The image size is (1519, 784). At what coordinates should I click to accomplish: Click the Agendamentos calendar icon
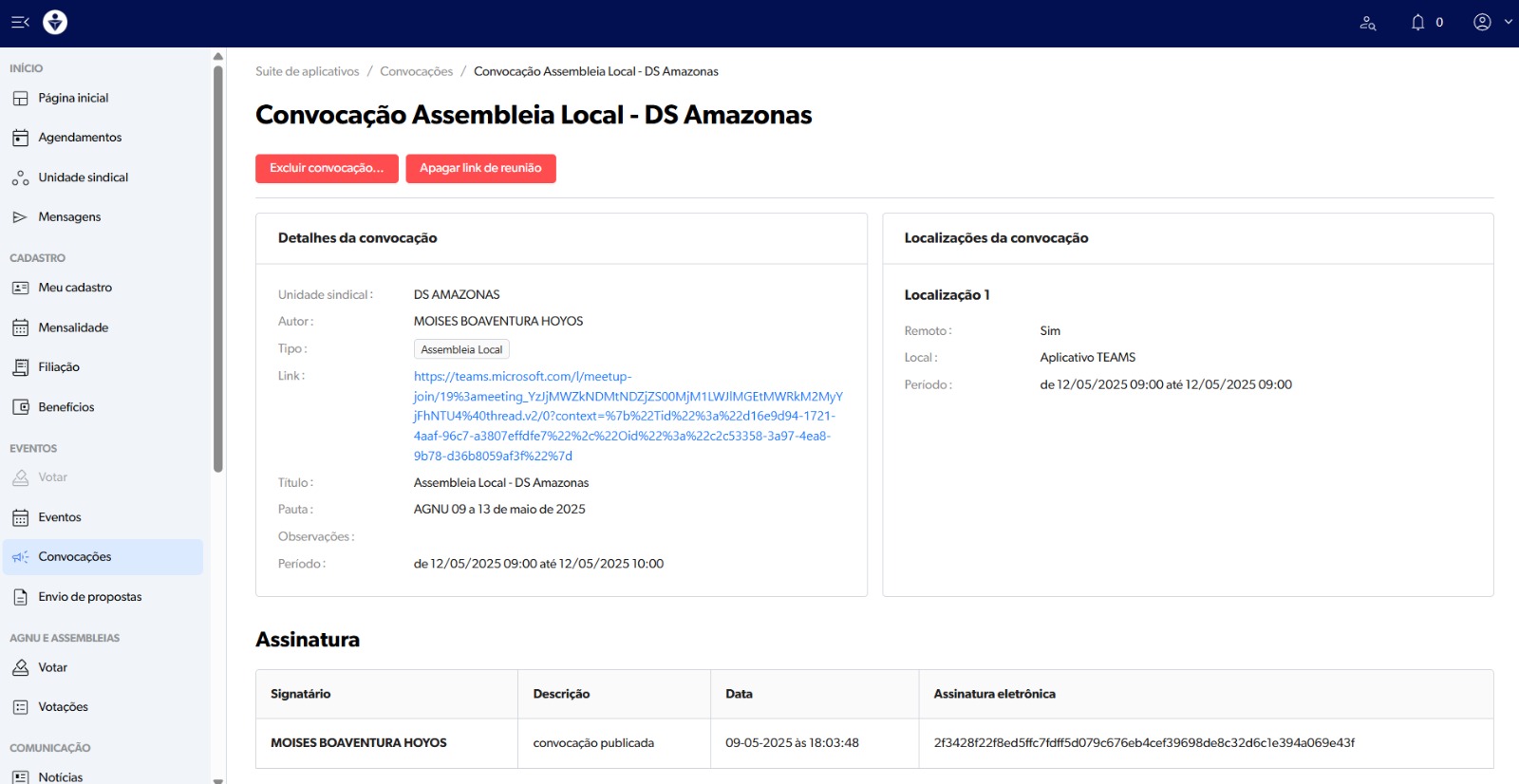[20, 138]
